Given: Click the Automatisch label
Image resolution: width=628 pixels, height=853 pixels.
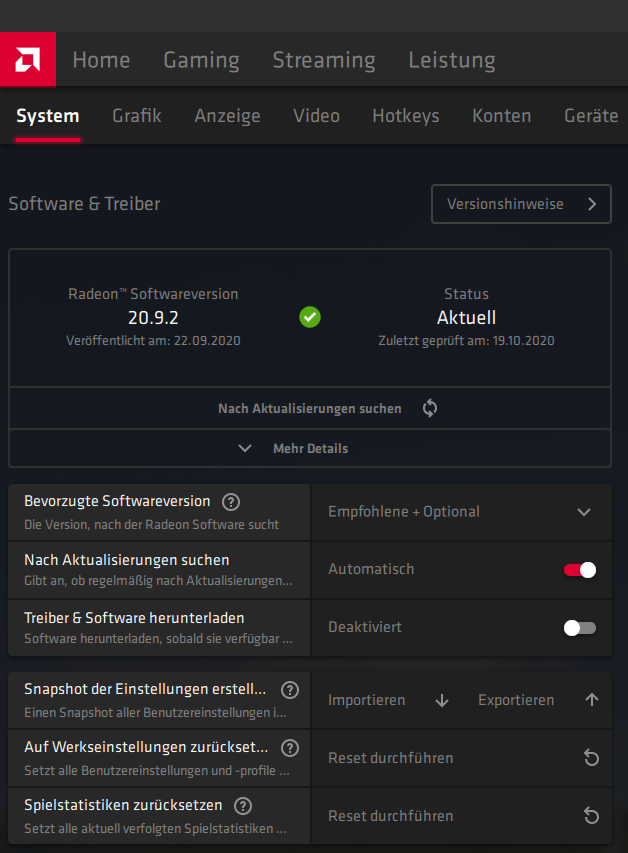Looking at the screenshot, I should pyautogui.click(x=371, y=569).
